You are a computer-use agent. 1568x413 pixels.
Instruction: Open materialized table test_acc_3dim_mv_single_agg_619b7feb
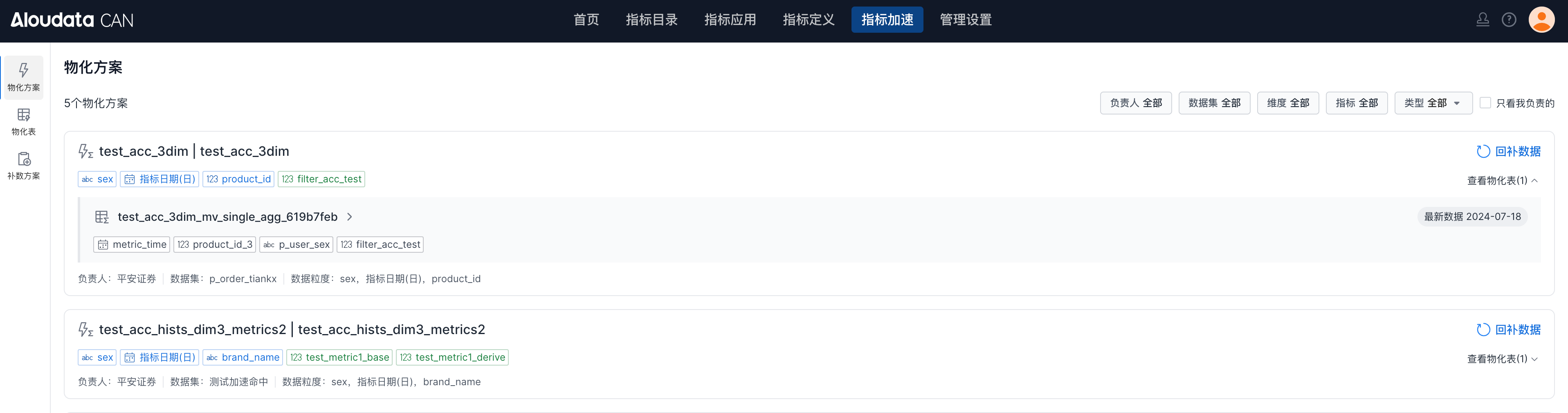pyautogui.click(x=227, y=217)
